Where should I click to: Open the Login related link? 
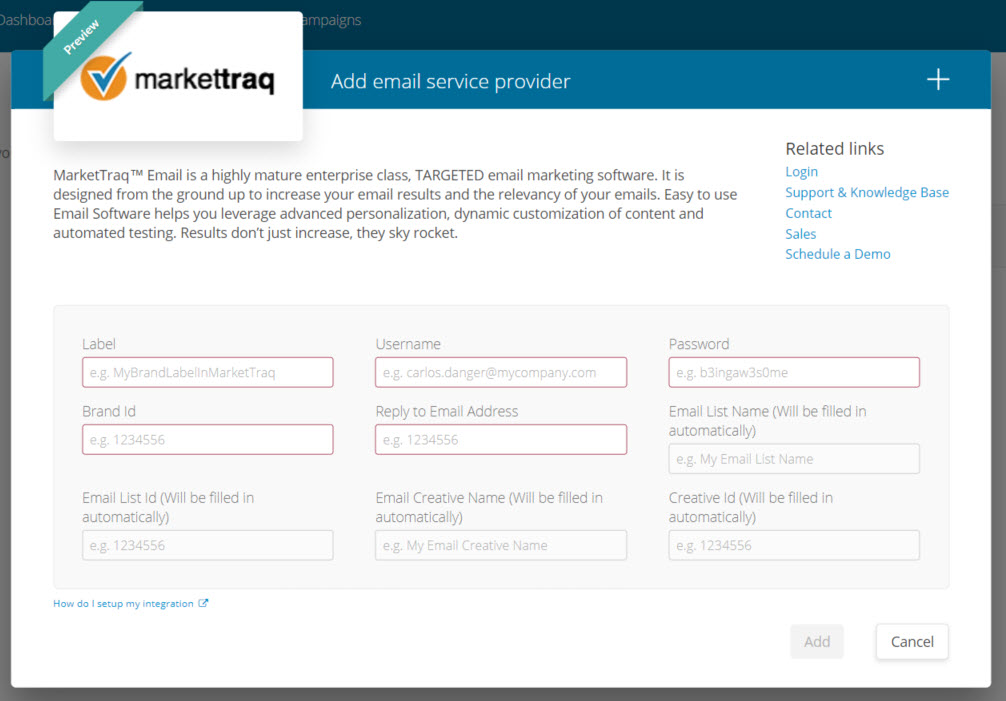click(801, 172)
